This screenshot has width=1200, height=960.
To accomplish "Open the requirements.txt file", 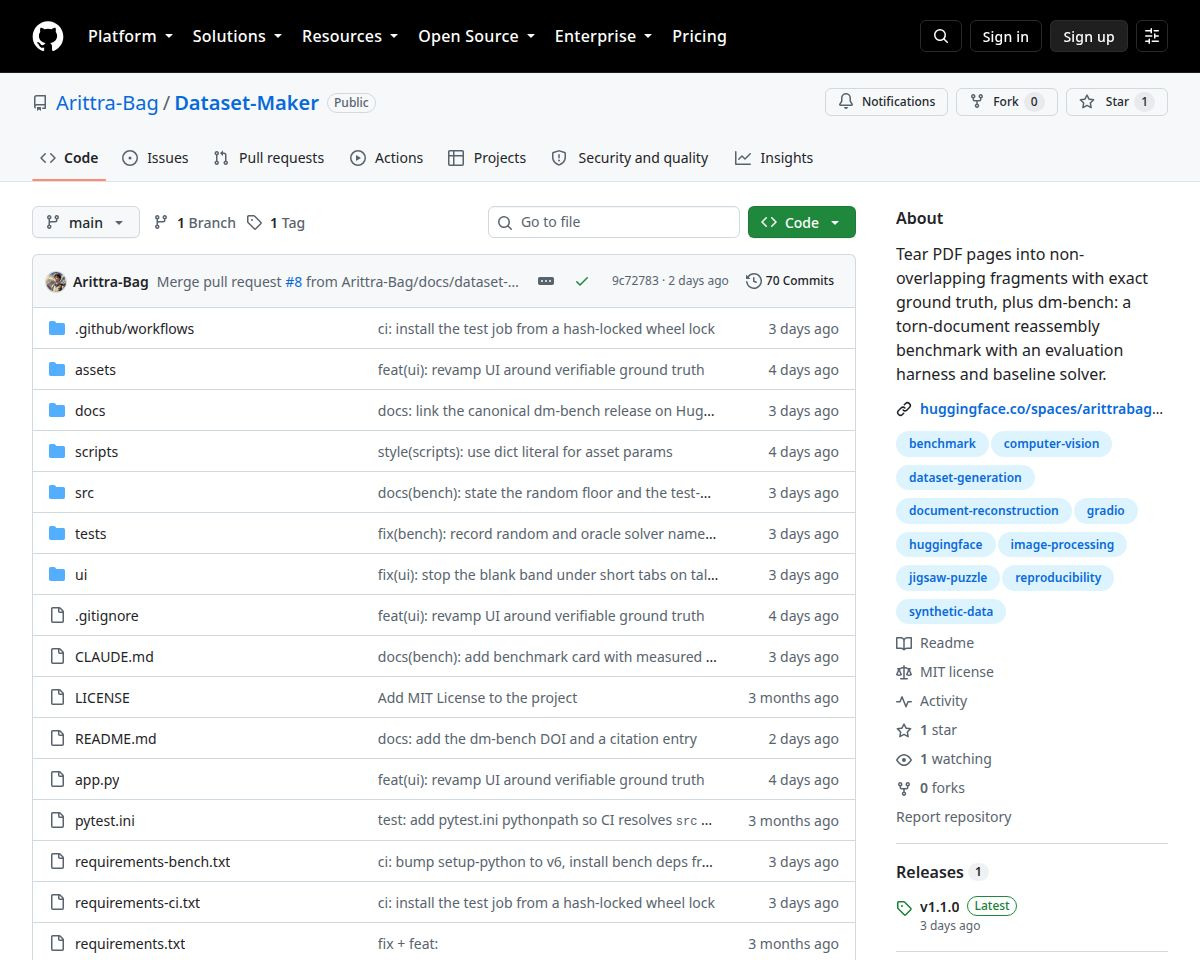I will point(130,944).
